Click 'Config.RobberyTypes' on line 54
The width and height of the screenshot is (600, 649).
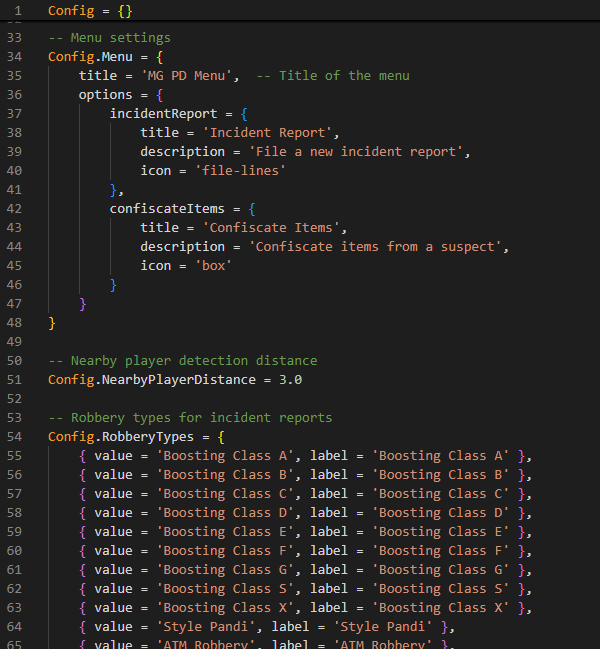pos(121,437)
